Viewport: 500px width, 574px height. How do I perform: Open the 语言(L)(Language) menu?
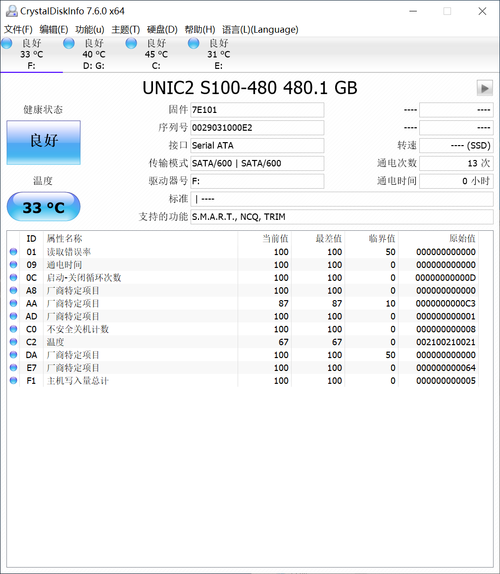point(260,29)
